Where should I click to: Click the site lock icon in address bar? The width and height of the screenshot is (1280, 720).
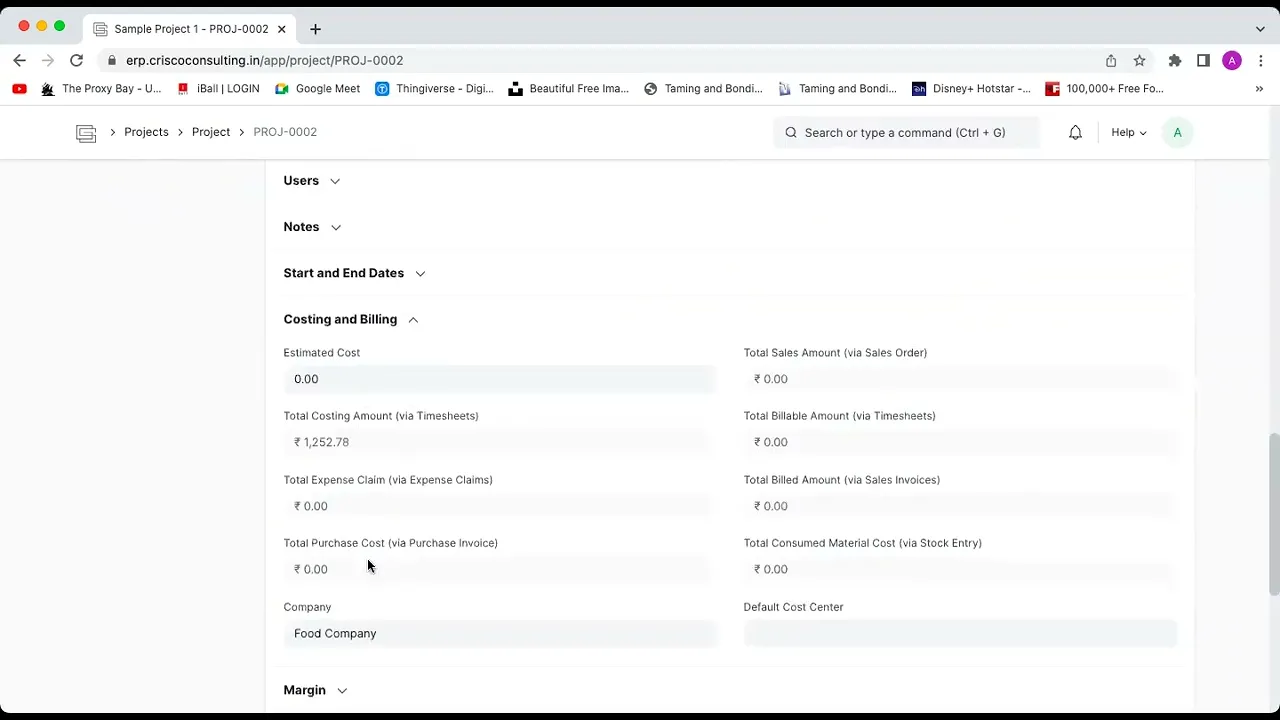111,60
